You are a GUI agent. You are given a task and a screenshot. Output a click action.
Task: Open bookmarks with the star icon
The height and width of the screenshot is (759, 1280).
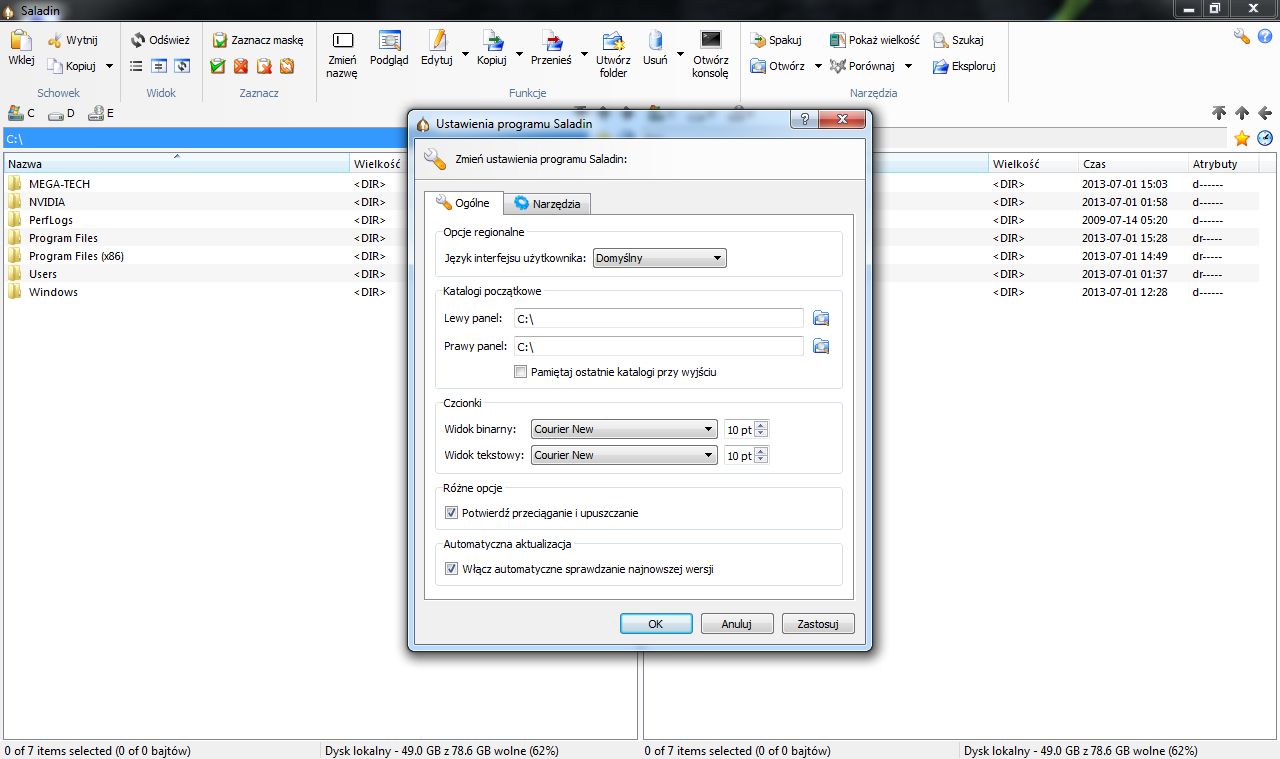(x=1242, y=138)
